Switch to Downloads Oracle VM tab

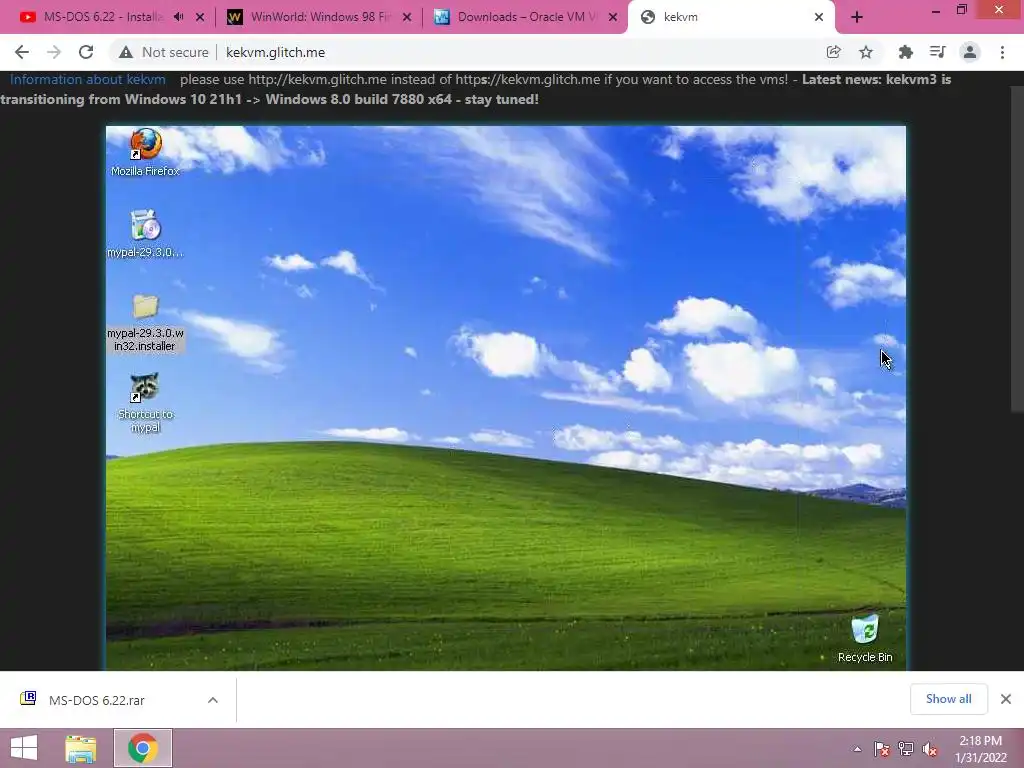(x=526, y=17)
